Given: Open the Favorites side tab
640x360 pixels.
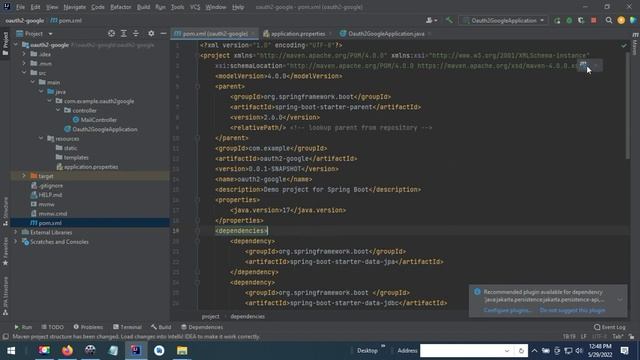Looking at the screenshot, I should click(x=5, y=251).
